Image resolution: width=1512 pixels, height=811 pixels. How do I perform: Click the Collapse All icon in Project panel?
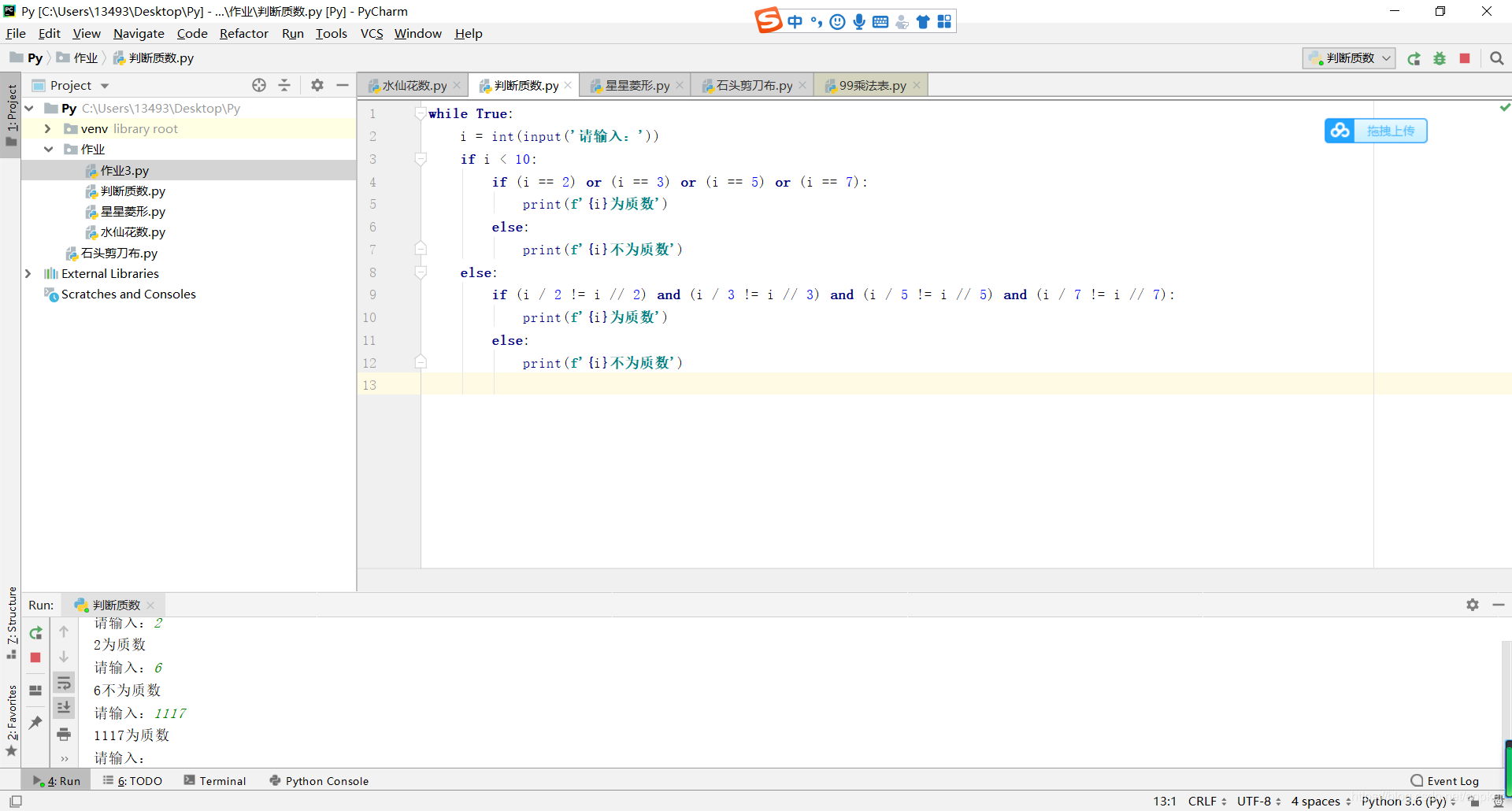284,85
